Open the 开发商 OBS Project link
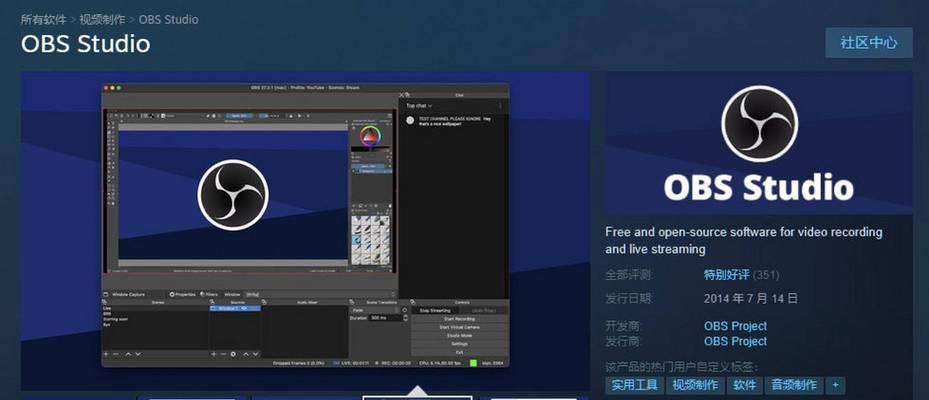Screen dimensions: 929x400 [735, 326]
